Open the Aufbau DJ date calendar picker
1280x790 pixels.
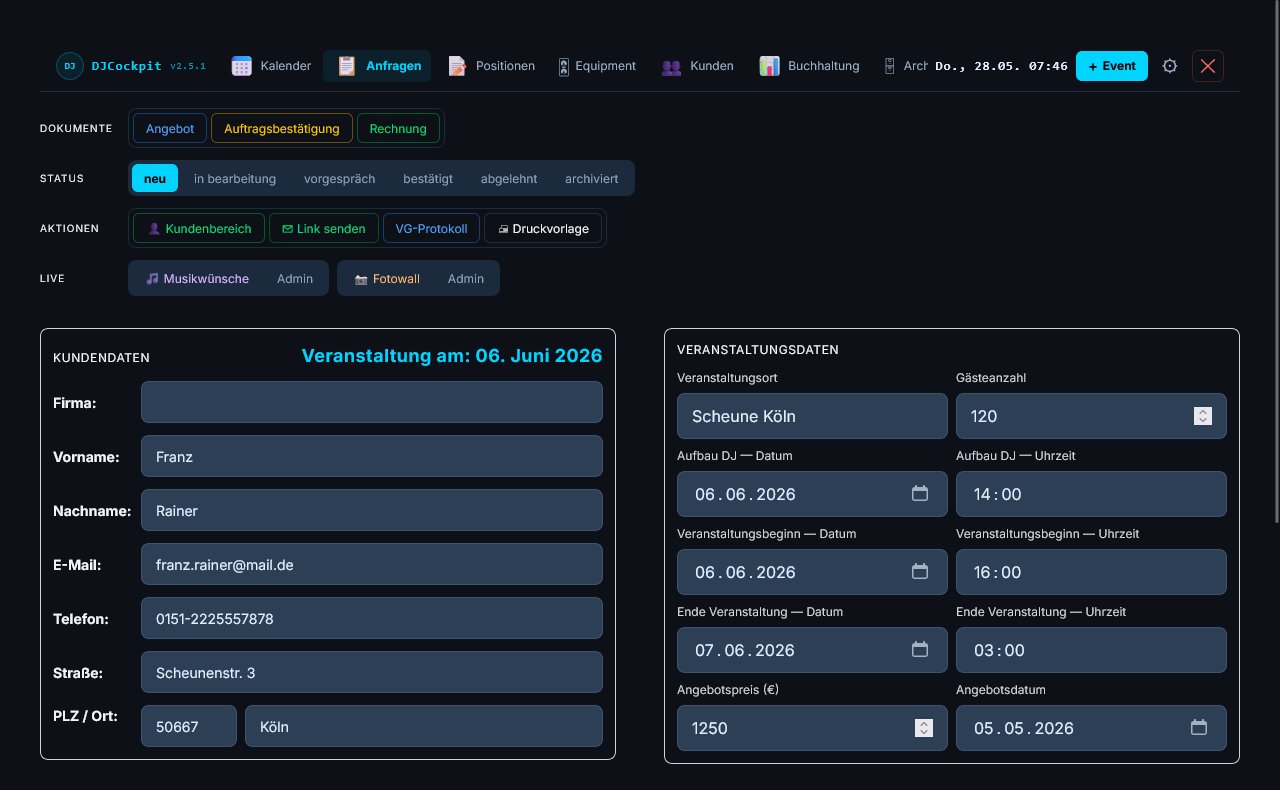tap(920, 493)
